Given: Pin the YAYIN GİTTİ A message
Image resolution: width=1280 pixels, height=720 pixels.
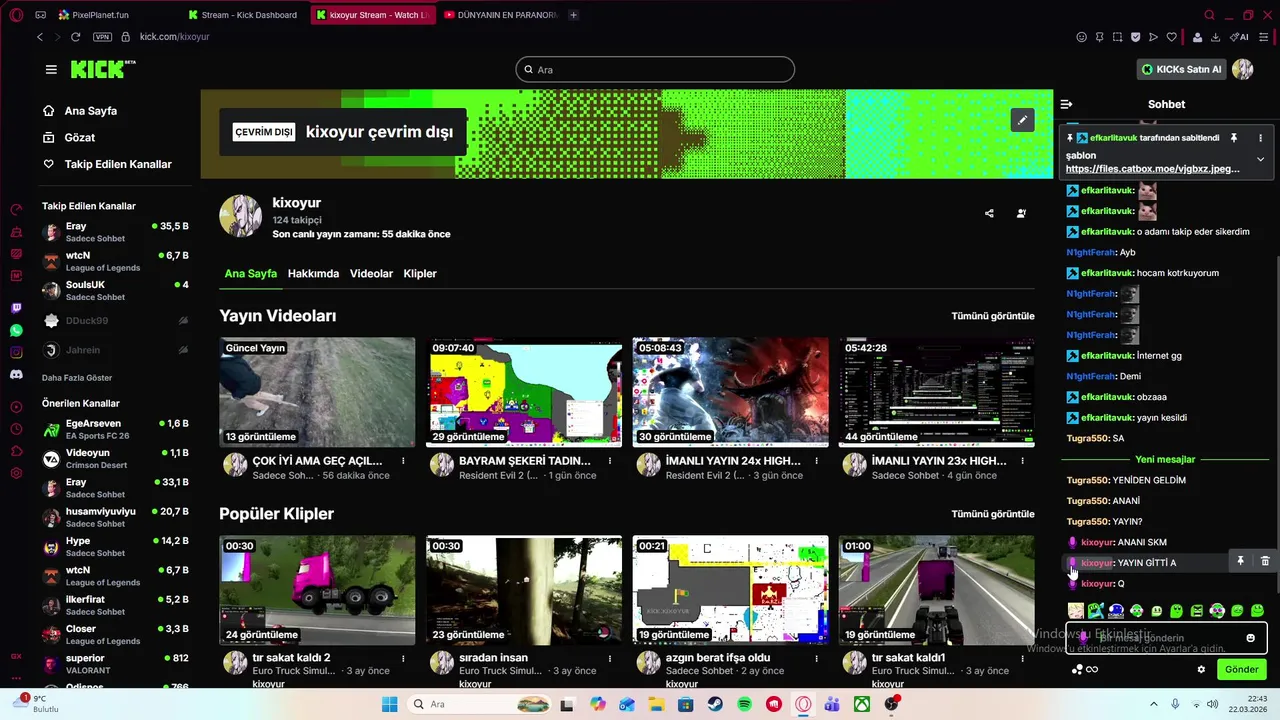Looking at the screenshot, I should tap(1240, 562).
